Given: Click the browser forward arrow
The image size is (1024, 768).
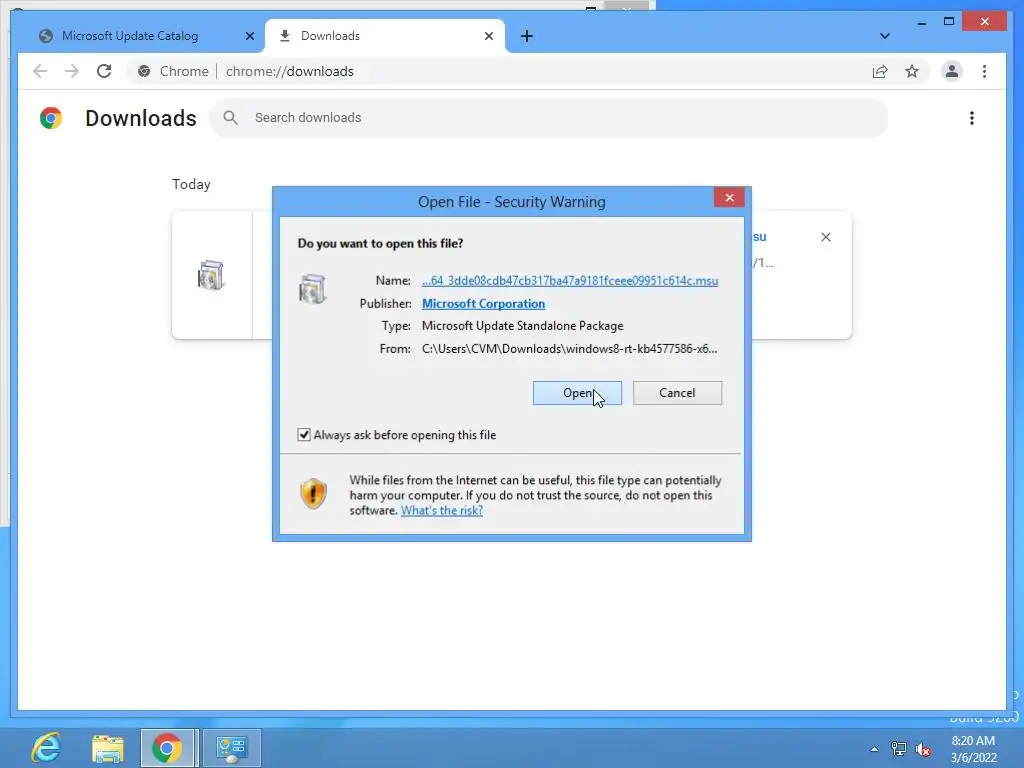Looking at the screenshot, I should (x=72, y=71).
